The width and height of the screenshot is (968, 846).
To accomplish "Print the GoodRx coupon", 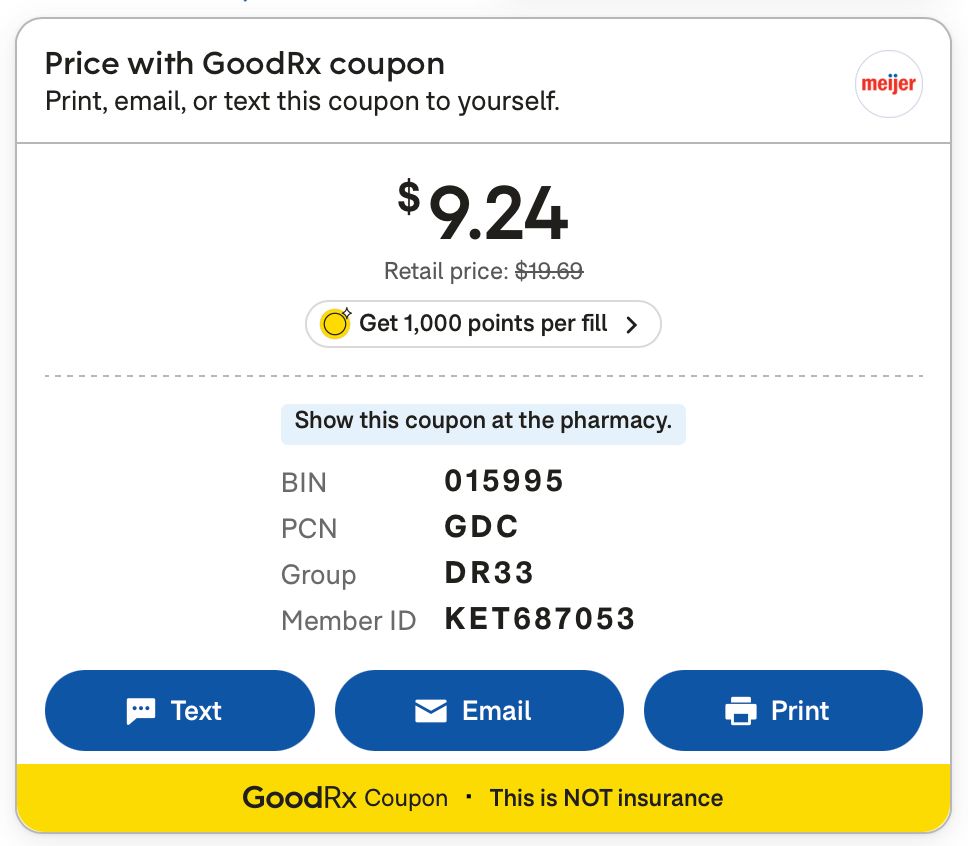I will [x=783, y=711].
